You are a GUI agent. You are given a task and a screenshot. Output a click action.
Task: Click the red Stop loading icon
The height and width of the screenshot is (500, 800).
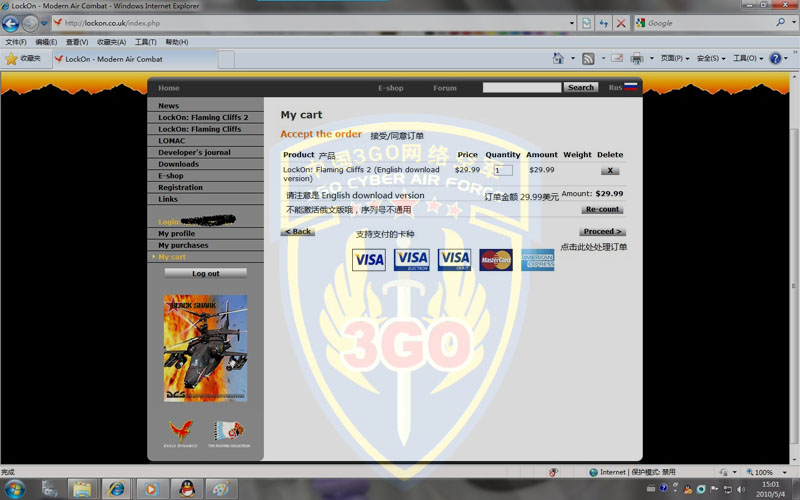[621, 23]
